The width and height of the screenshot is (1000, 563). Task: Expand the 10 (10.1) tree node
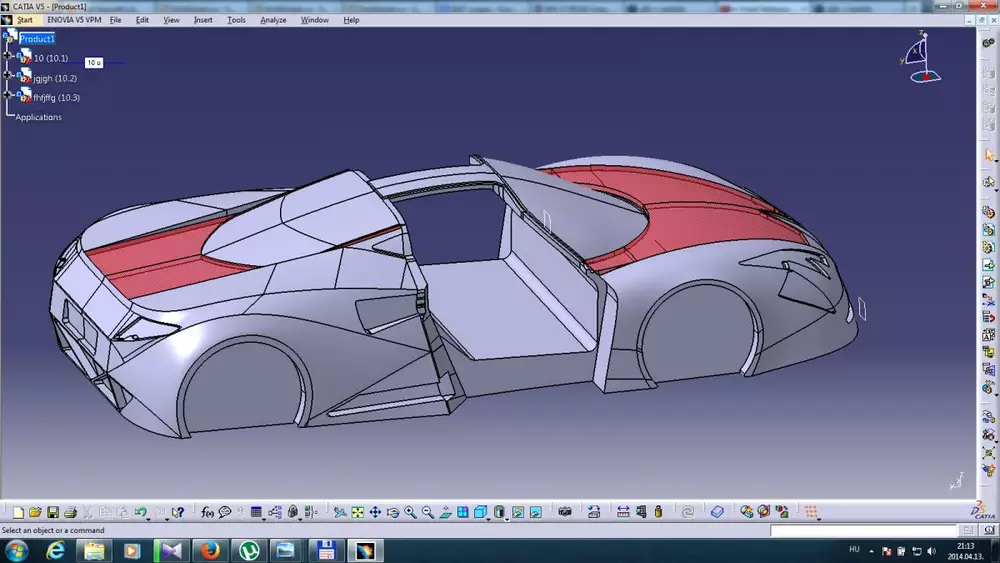coord(8,57)
